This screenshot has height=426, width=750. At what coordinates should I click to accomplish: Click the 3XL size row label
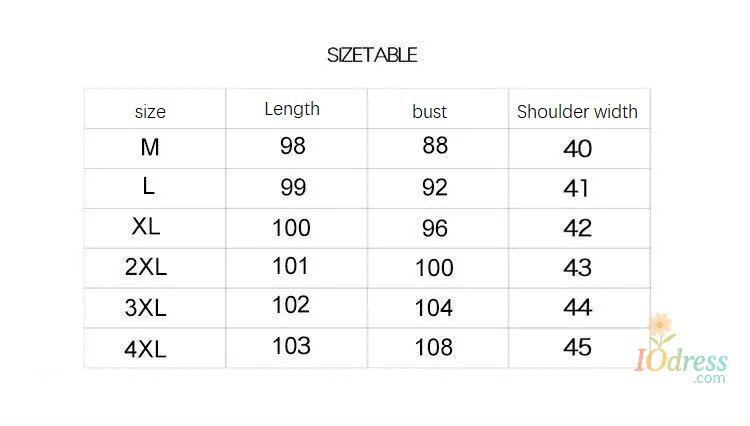tap(146, 308)
